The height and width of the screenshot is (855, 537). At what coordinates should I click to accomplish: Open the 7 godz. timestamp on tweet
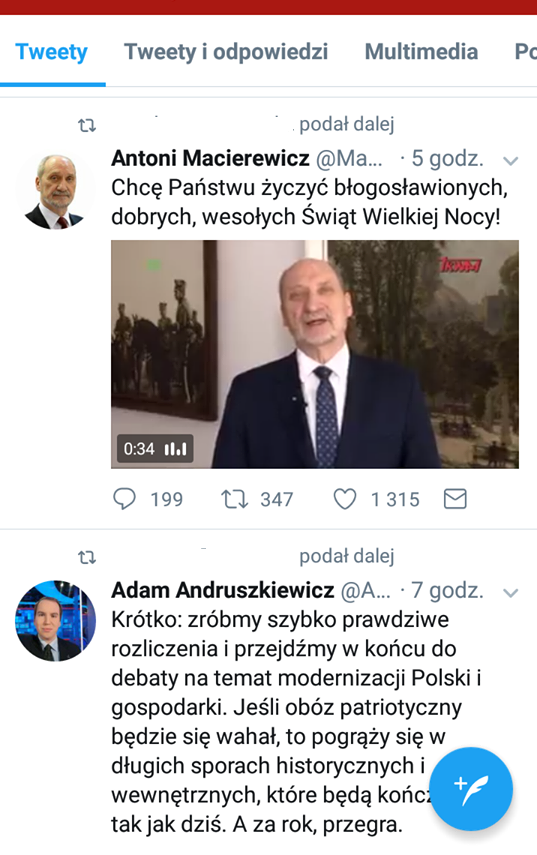[447, 590]
